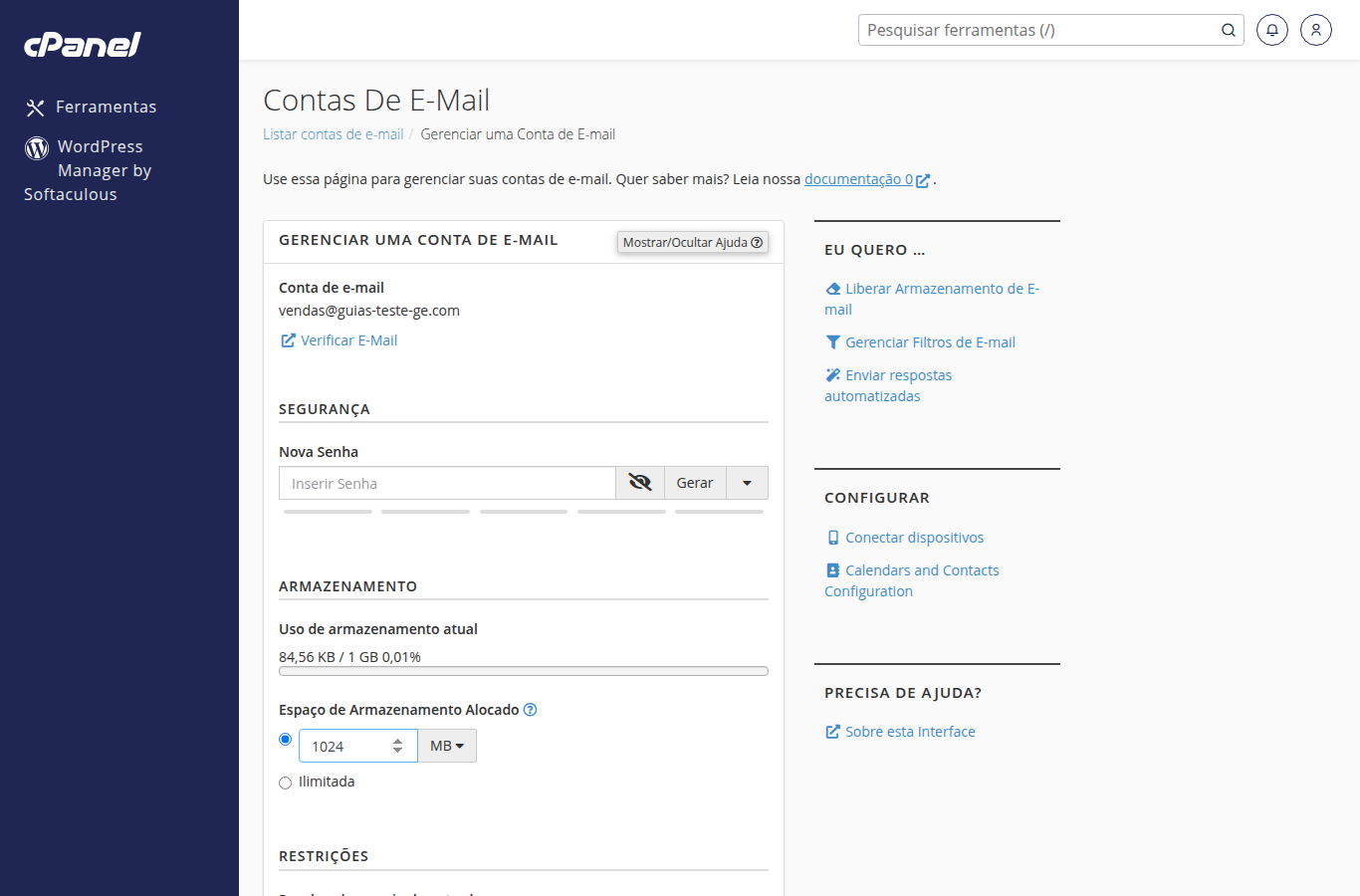Screen dimensions: 1360x896
Task: Click the search magnifier icon
Action: pos(1229,30)
